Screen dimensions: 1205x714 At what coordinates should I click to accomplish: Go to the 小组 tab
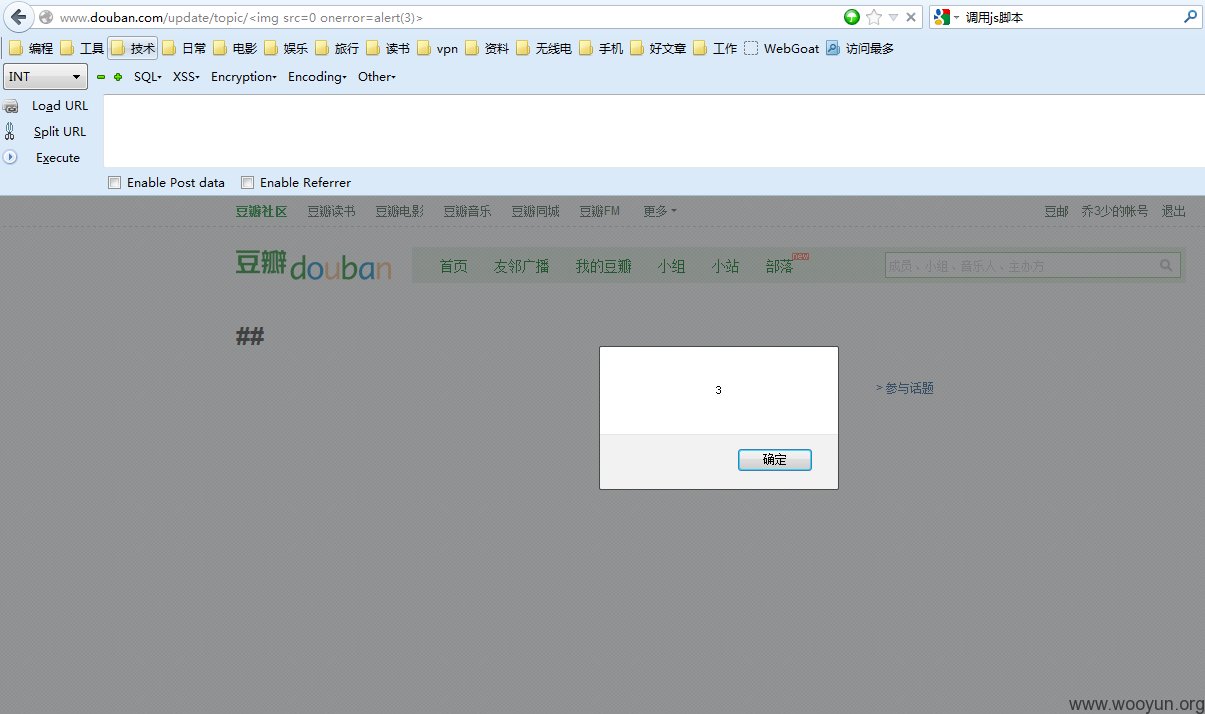[x=671, y=266]
